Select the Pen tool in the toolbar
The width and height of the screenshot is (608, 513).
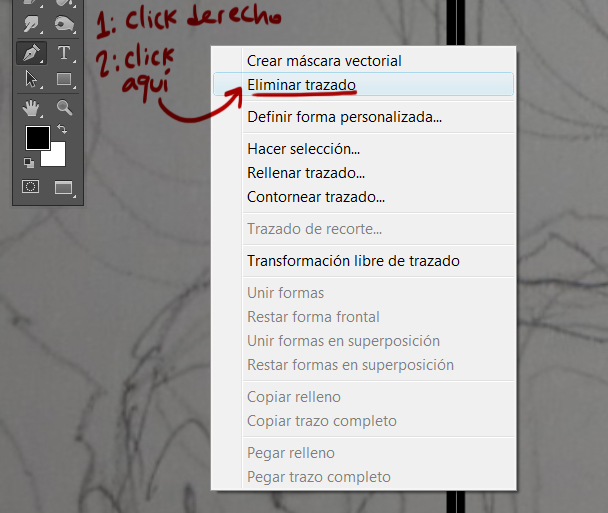coord(31,53)
